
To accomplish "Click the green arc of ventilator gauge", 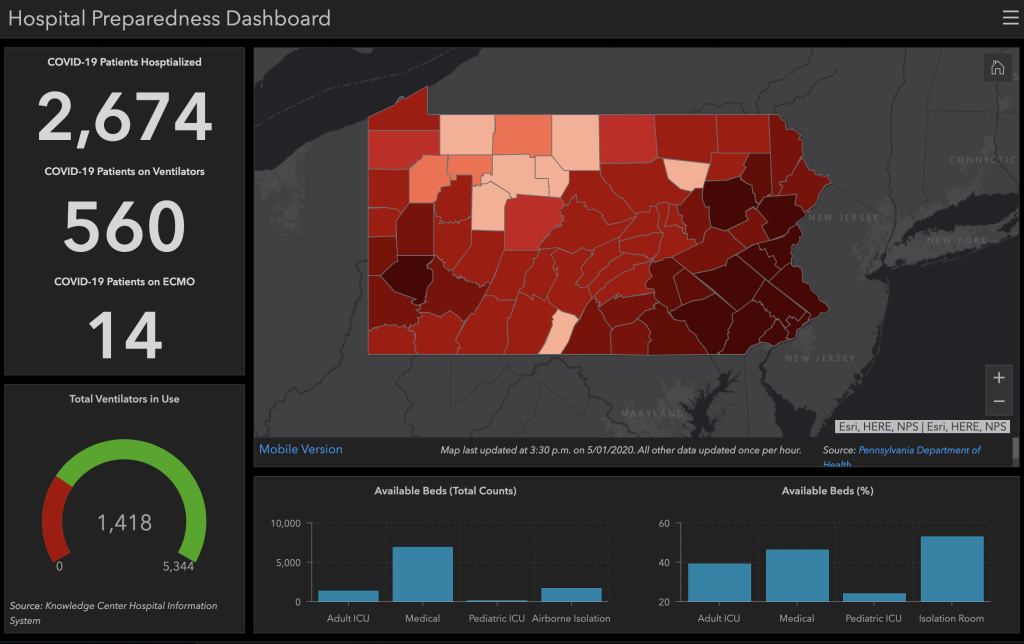I will [144, 477].
